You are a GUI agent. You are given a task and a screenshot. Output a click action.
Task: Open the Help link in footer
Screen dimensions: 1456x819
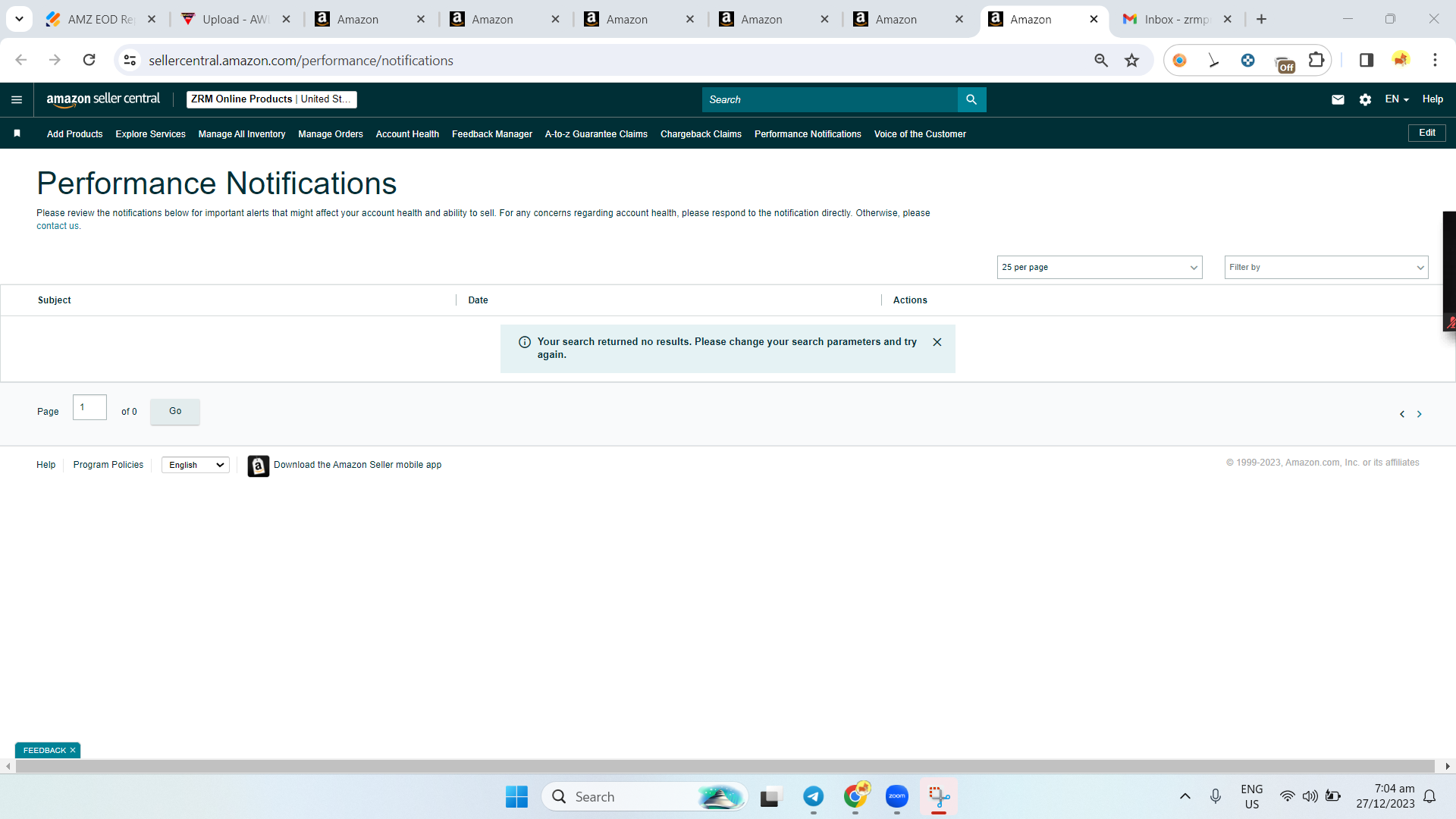point(45,465)
